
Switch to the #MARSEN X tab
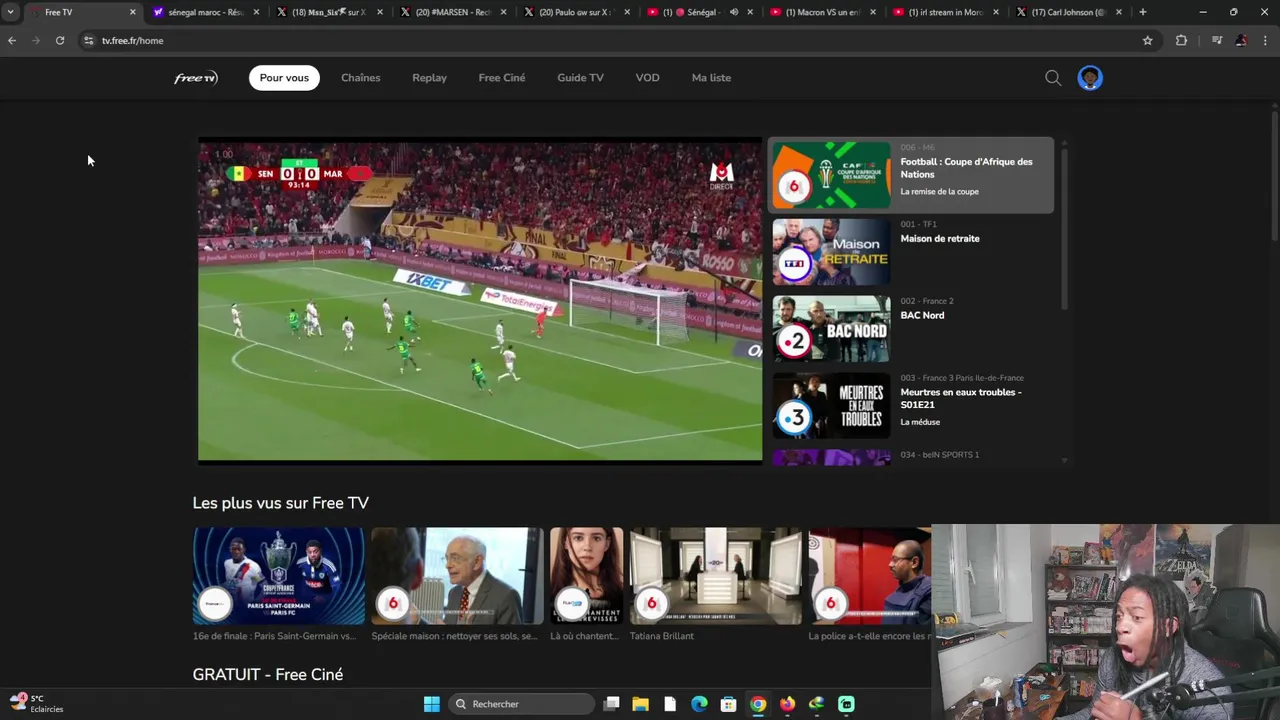click(453, 12)
